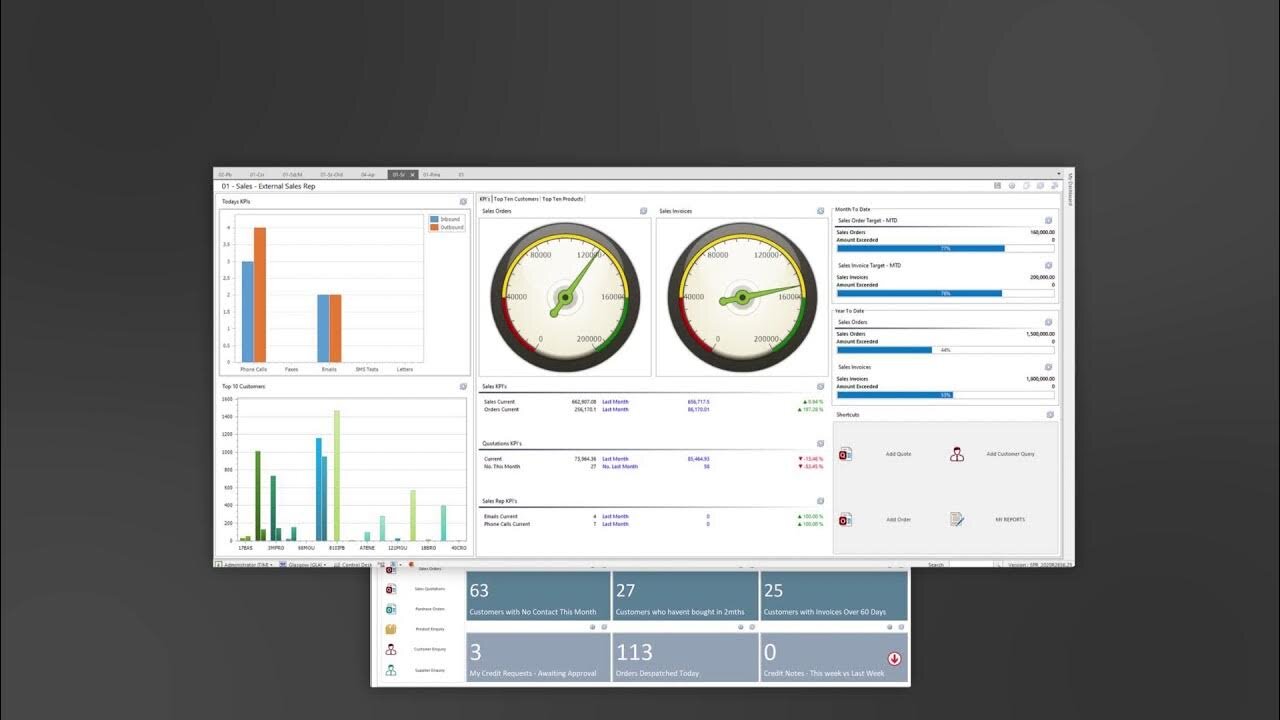Screen dimensions: 1280x720
Task: Click the Supplier Enquiry person icon
Action: click(x=391, y=670)
